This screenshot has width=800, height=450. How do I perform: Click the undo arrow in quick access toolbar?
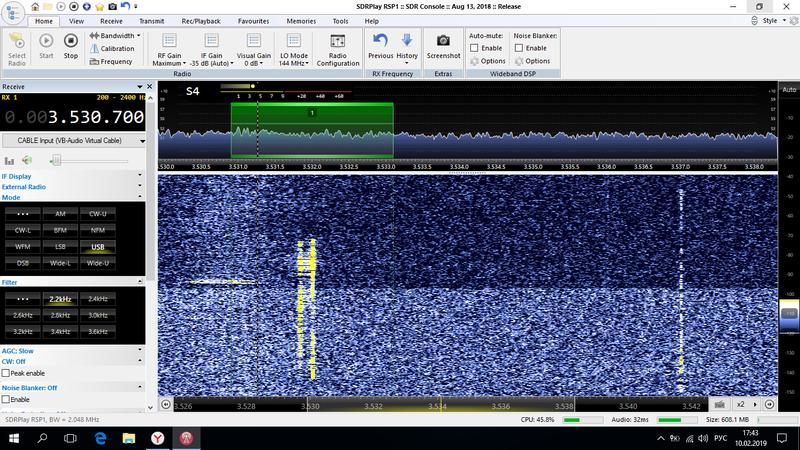click(125, 6)
